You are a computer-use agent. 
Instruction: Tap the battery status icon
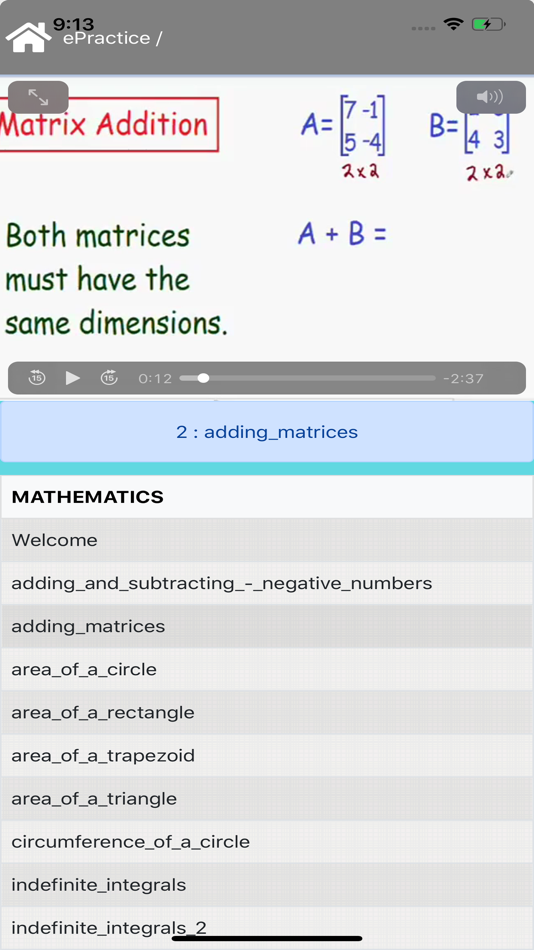tap(489, 25)
